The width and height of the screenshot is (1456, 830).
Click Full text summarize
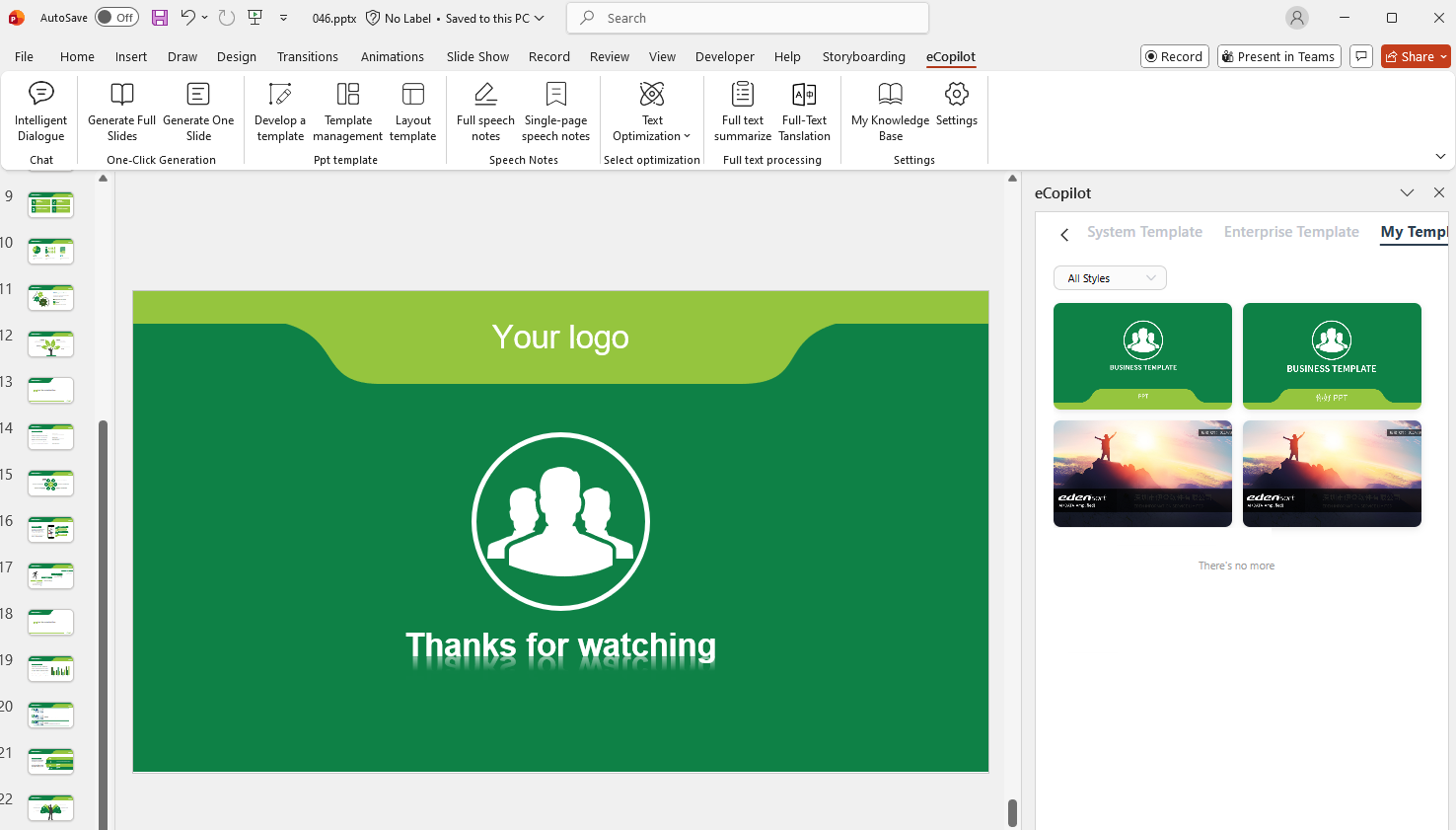pos(742,112)
